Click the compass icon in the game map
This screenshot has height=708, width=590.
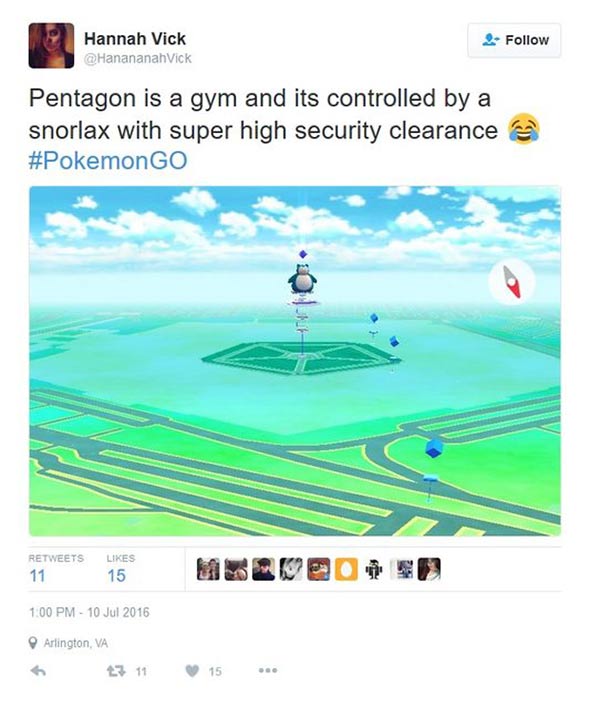[512, 282]
